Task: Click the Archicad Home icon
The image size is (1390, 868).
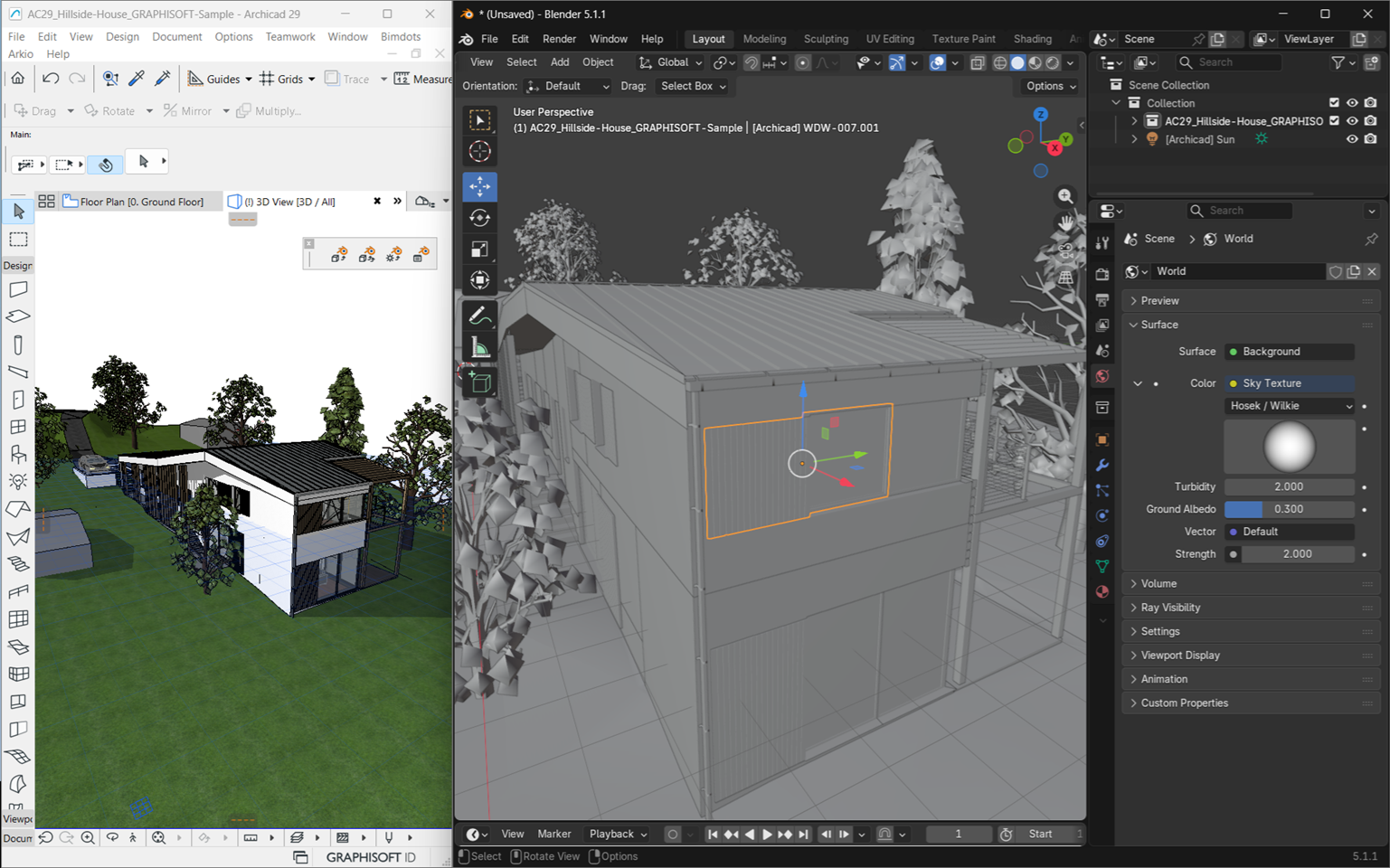Action: pyautogui.click(x=18, y=79)
